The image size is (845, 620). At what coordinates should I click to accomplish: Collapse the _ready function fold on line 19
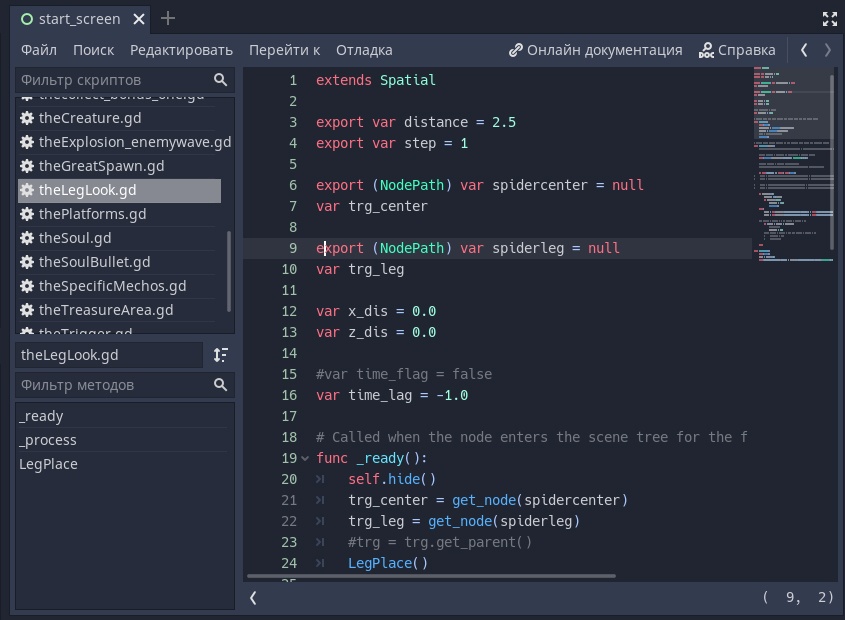click(x=303, y=458)
